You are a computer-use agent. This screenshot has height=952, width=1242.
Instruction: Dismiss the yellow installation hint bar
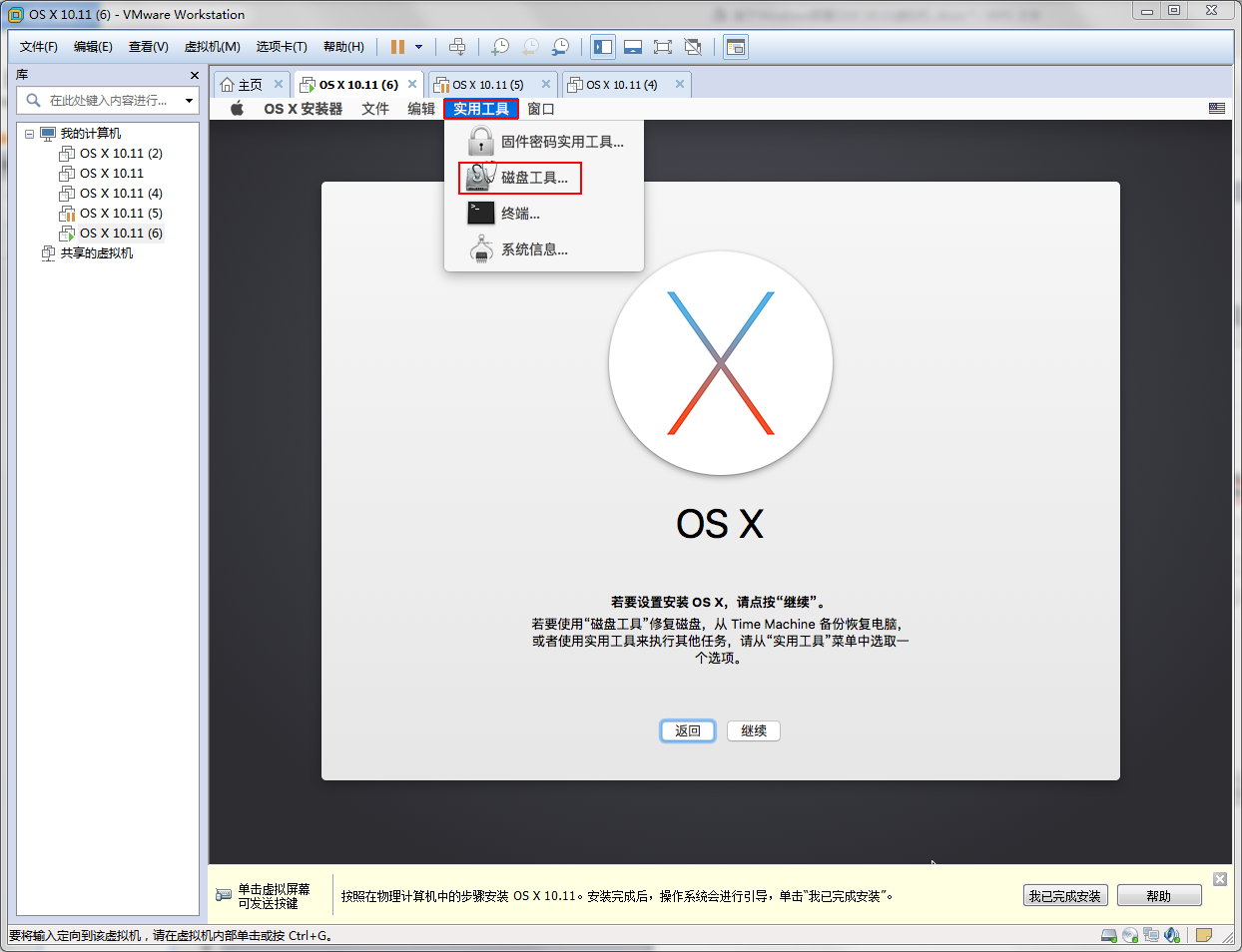pos(1220,879)
